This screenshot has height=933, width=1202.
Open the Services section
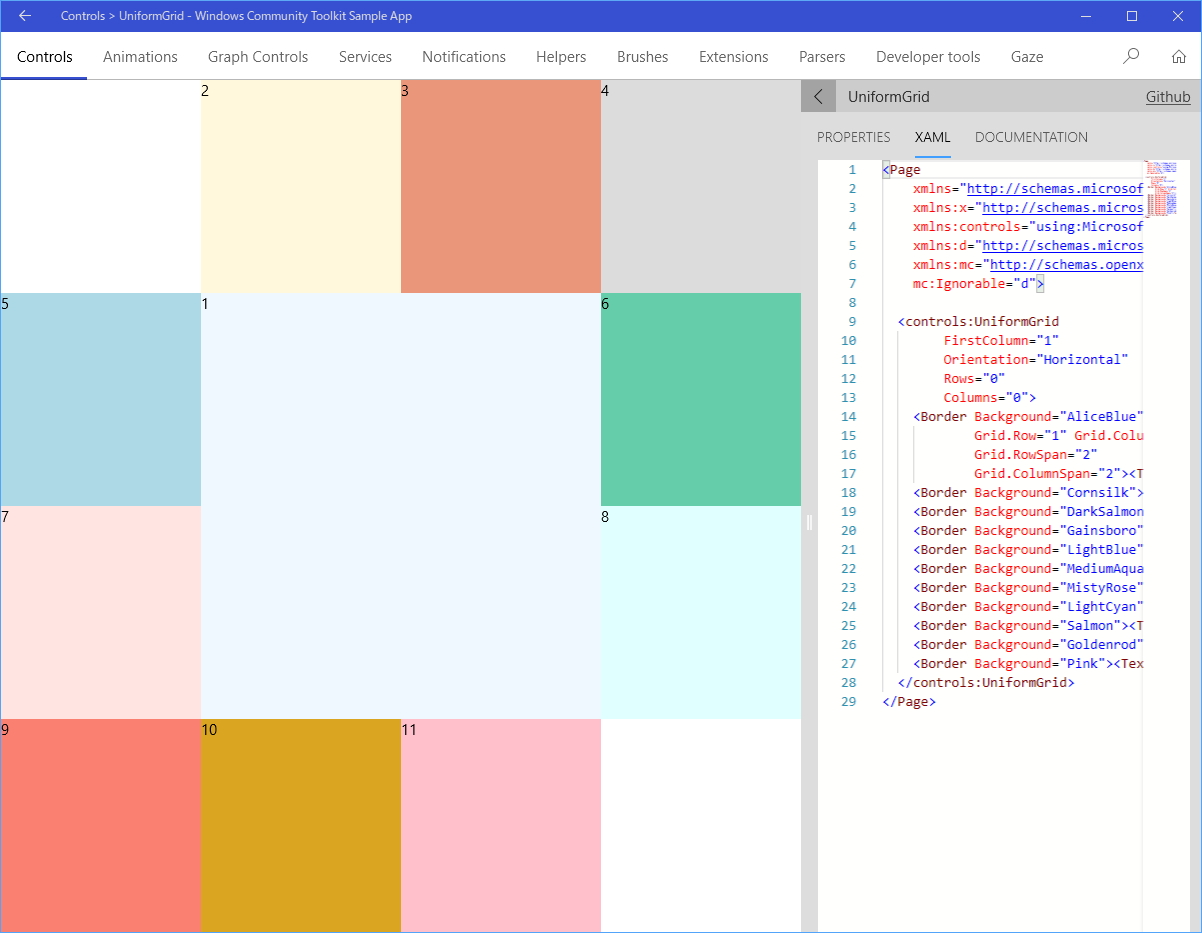[x=365, y=57]
